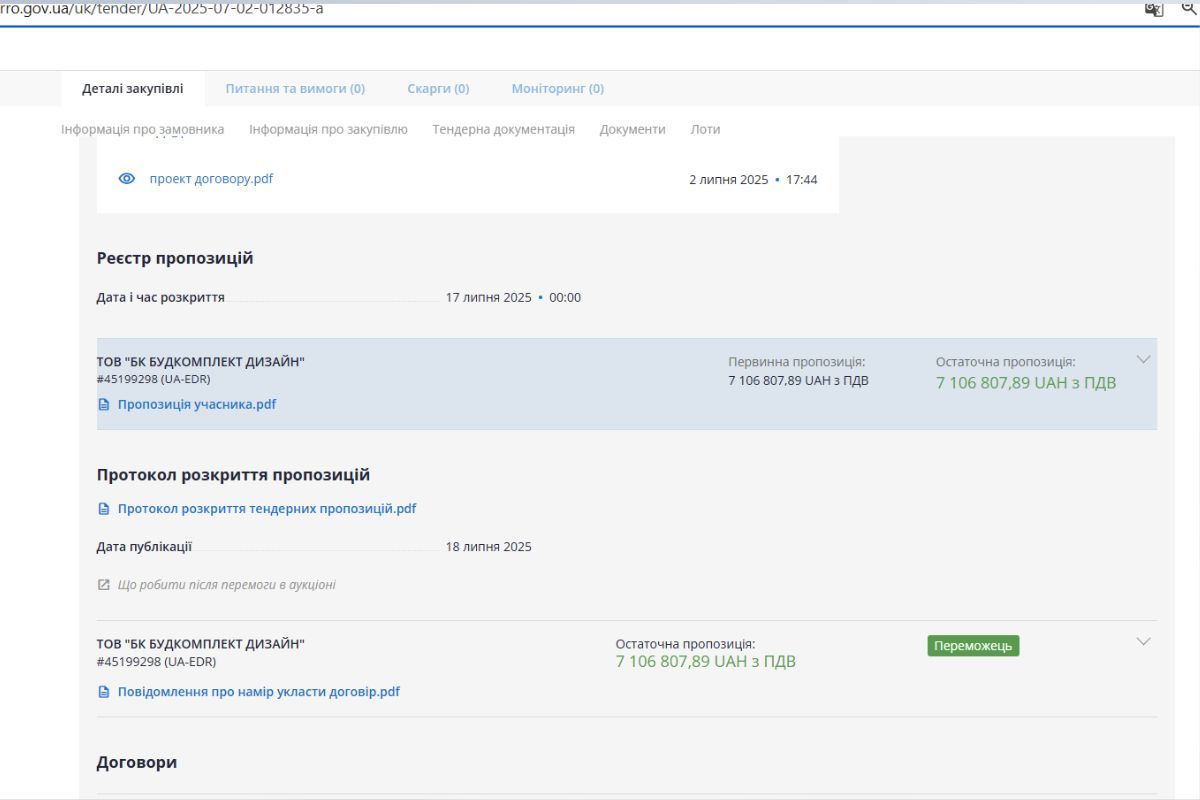Jump to Інформація про закупівлю section
This screenshot has height=800, width=1200.
pyautogui.click(x=328, y=129)
